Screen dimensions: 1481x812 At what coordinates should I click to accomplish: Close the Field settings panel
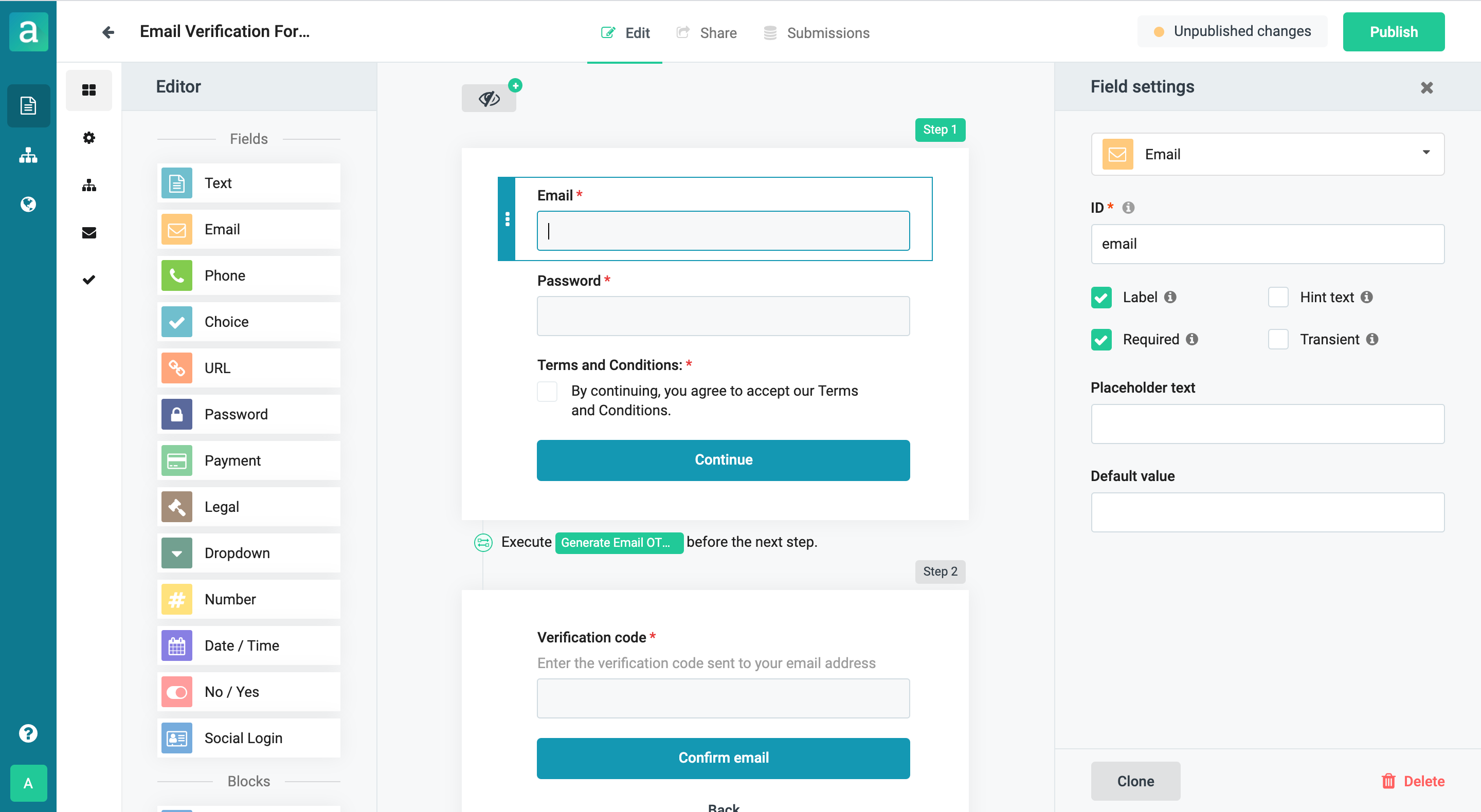(x=1427, y=88)
